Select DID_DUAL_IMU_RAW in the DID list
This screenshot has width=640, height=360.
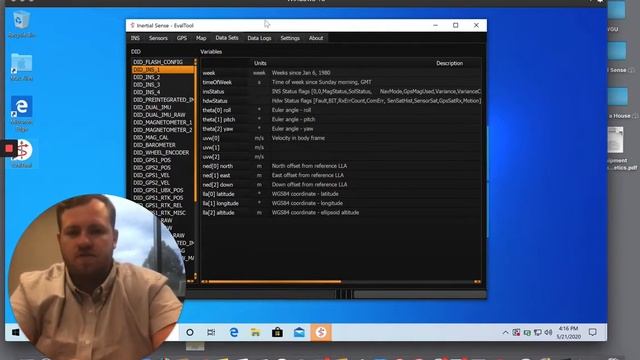162,115
